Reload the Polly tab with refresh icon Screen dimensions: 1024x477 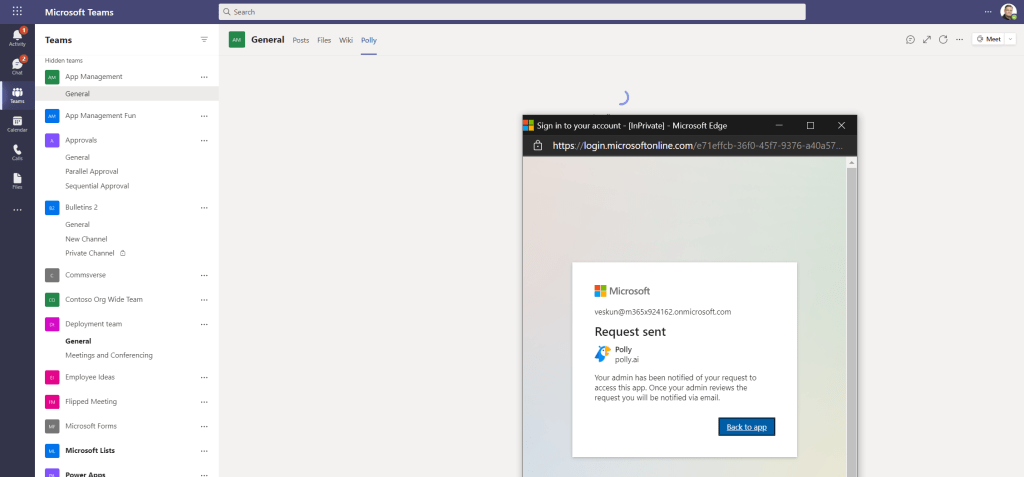943,40
